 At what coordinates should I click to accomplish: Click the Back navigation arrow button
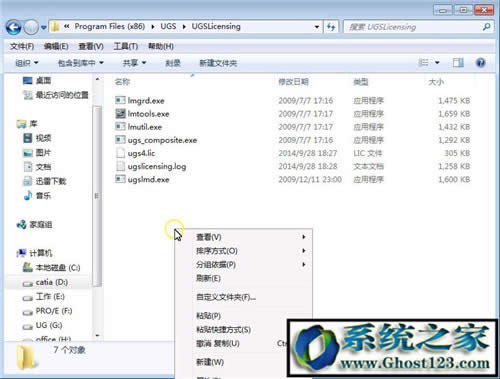(x=13, y=27)
